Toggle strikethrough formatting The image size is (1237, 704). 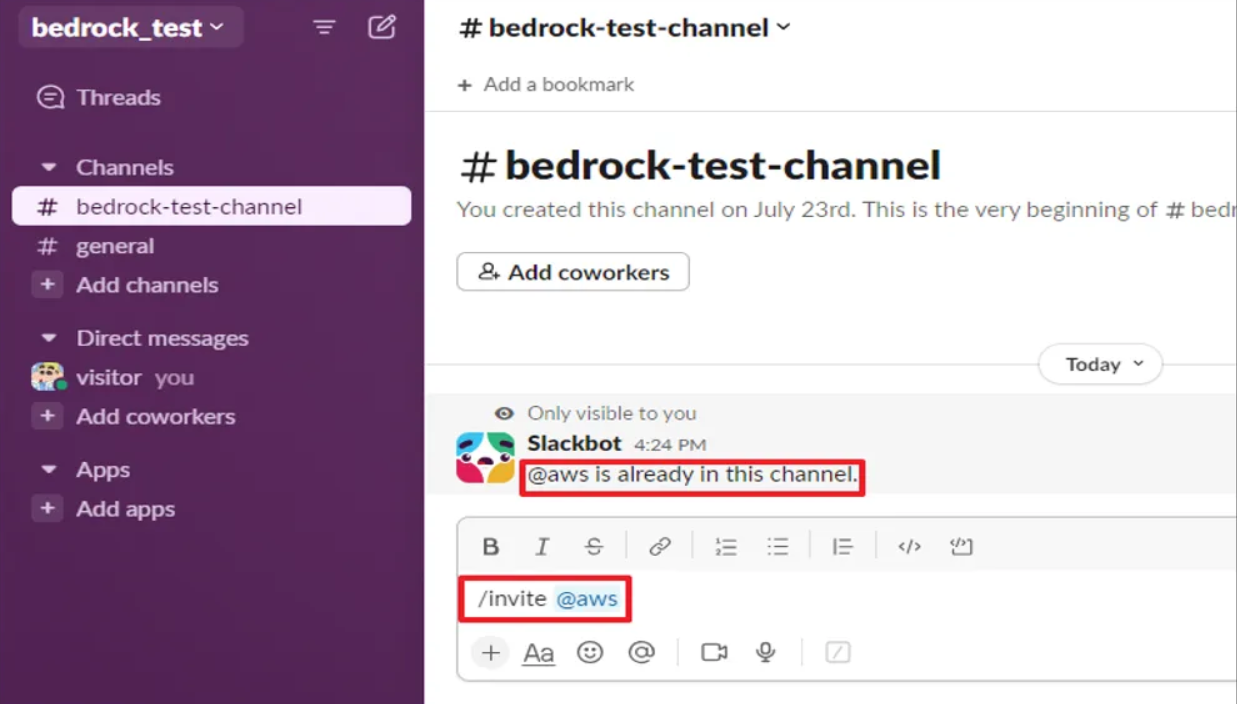point(594,546)
